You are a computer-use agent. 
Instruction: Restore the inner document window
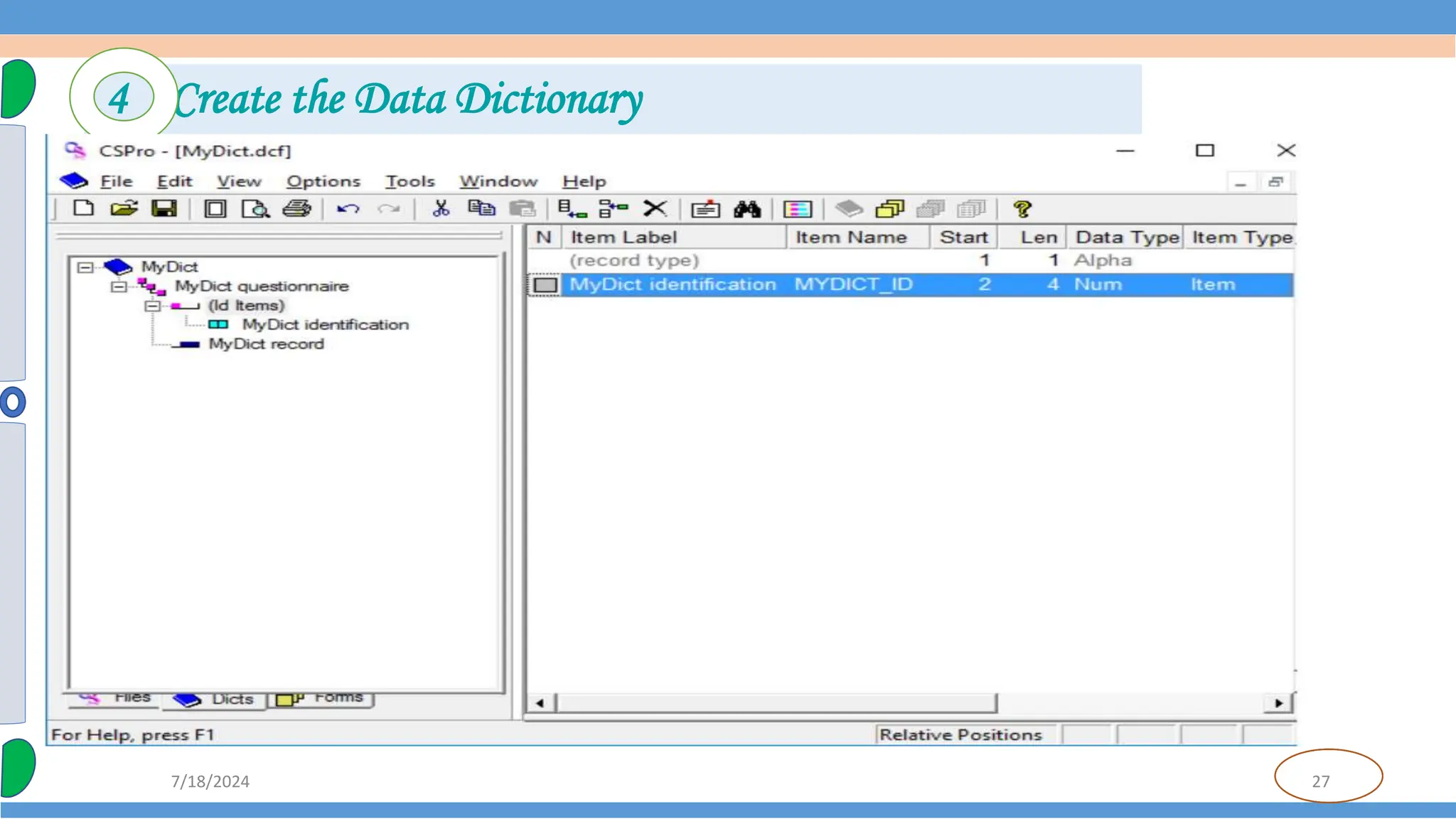(x=1275, y=183)
